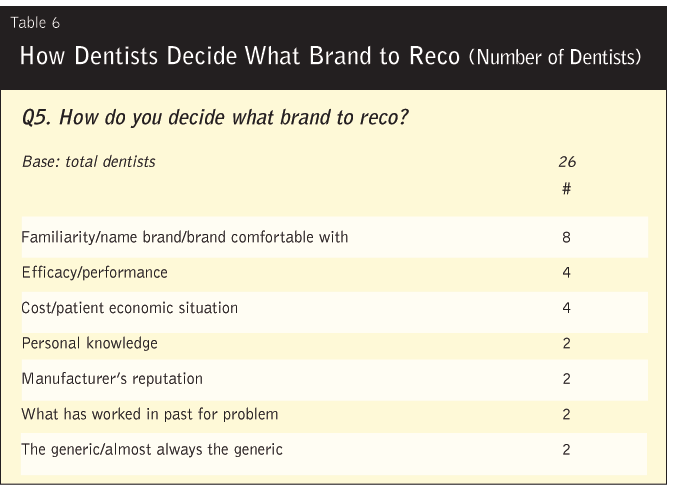Select the "Personal knowledge" row label
Viewport: 674px width, 490px height.
click(x=89, y=343)
